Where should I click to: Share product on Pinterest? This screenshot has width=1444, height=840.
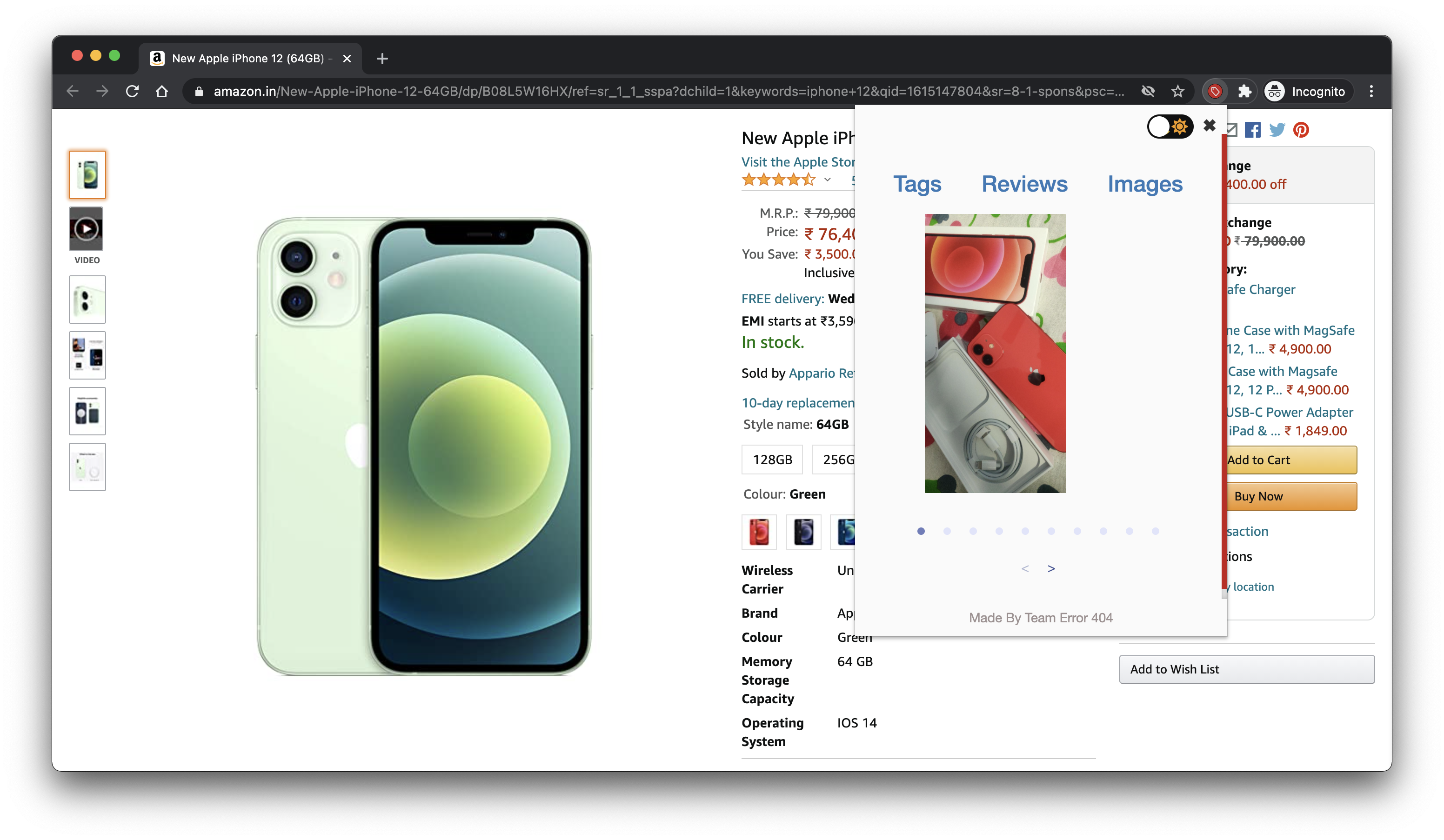click(x=1301, y=130)
